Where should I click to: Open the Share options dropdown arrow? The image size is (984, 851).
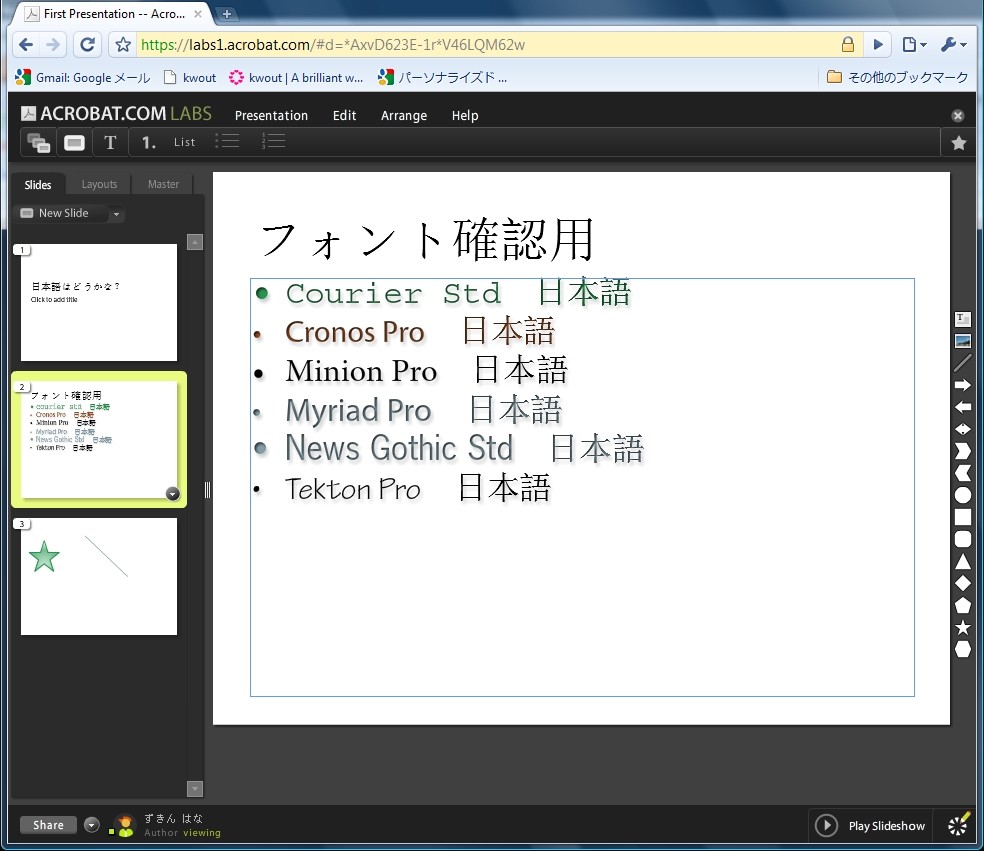(x=90, y=824)
